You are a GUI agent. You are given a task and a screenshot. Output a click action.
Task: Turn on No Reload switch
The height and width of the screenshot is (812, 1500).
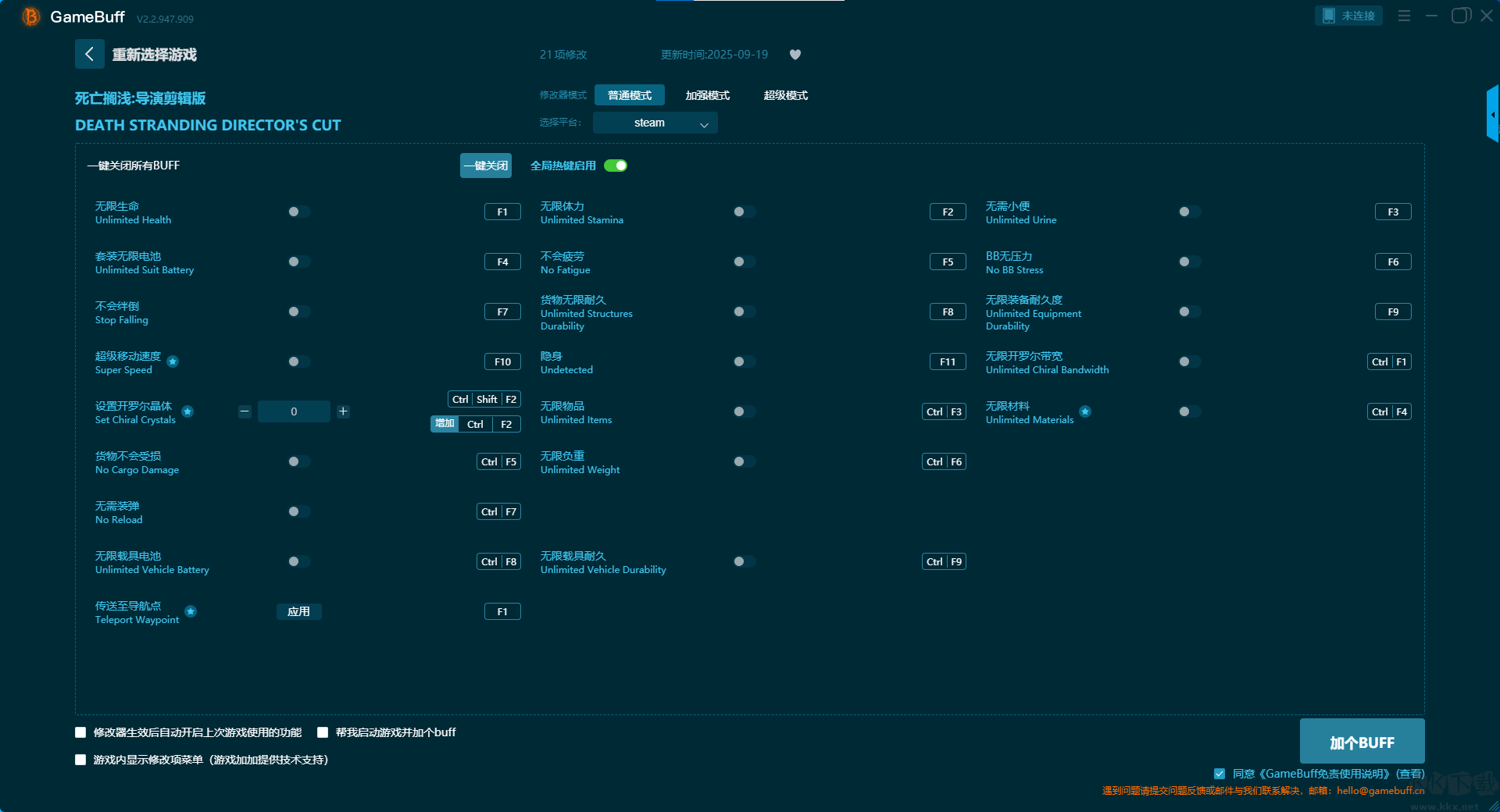pos(299,511)
